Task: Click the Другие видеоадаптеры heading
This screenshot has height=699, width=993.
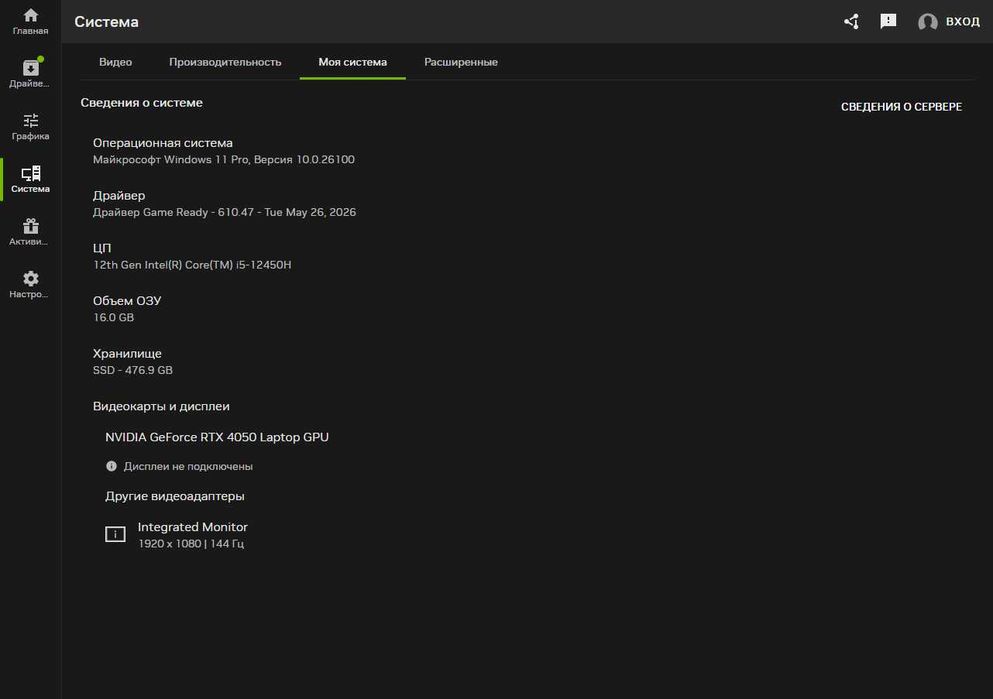Action: point(175,496)
